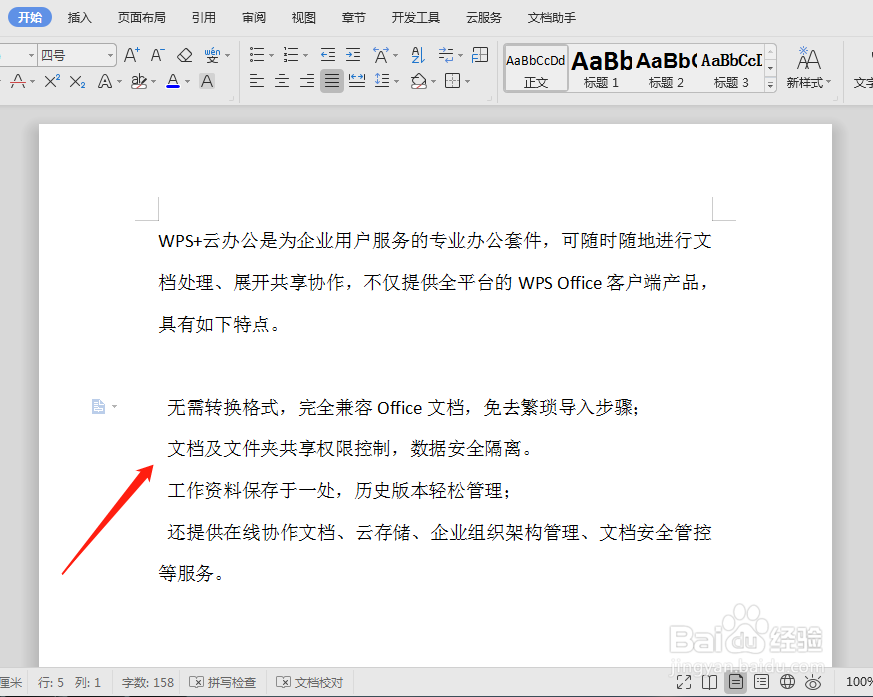Click the table layout icon after paragraph marks
Screen dimensions: 873x697
tap(479, 55)
